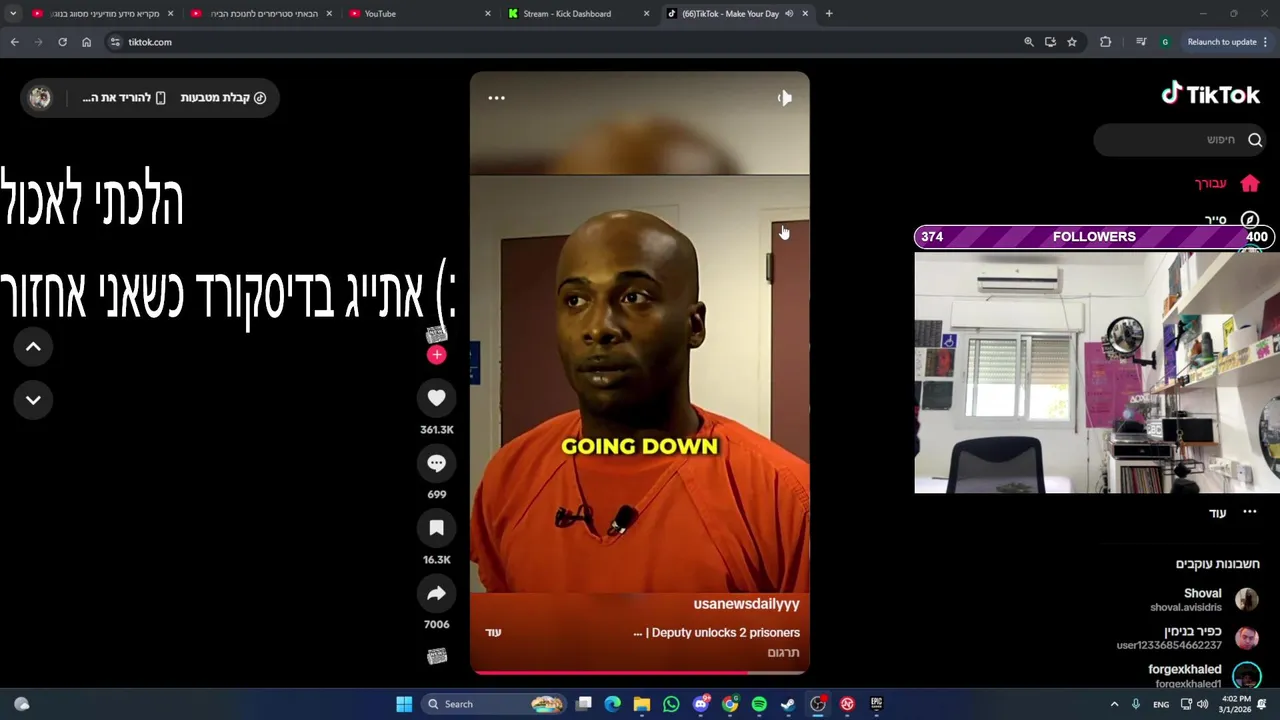Open WhatsApp from the taskbar
The width and height of the screenshot is (1280, 720).
point(671,704)
